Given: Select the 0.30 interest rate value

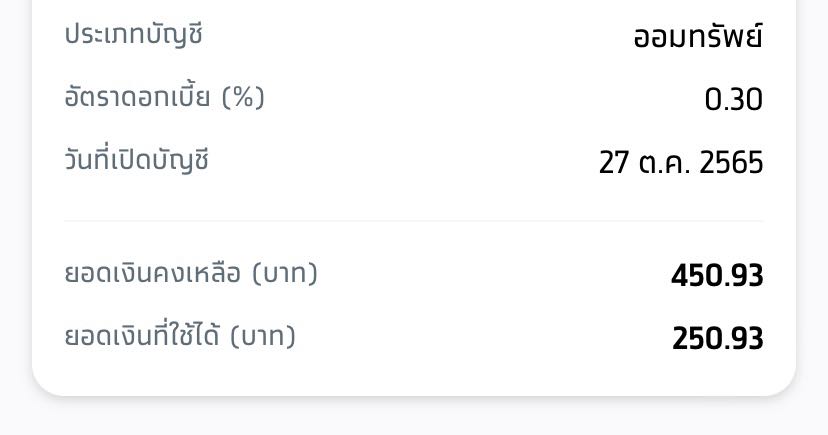Looking at the screenshot, I should pyautogui.click(x=733, y=99).
